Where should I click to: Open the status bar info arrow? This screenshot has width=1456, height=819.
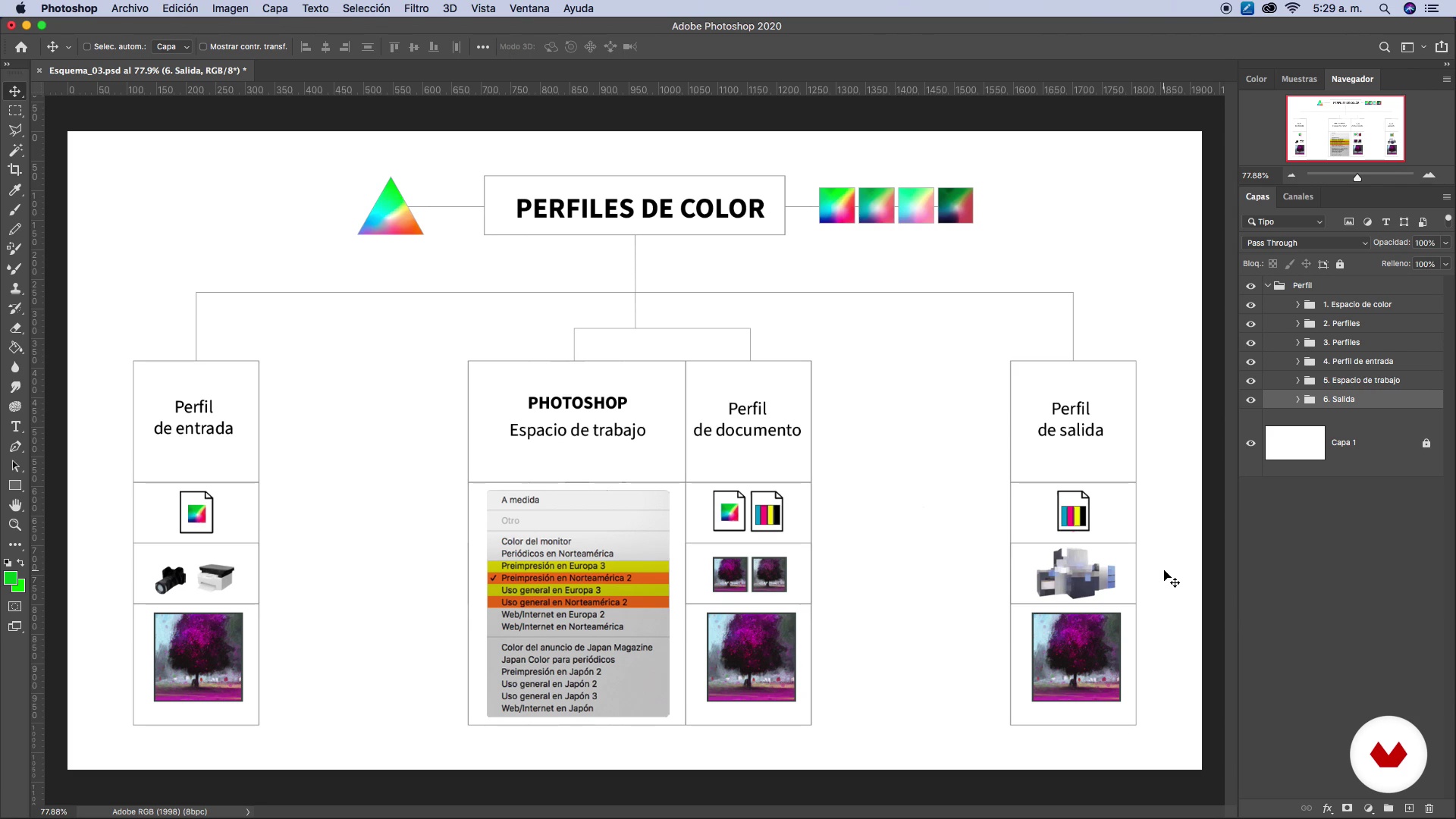tap(247, 811)
